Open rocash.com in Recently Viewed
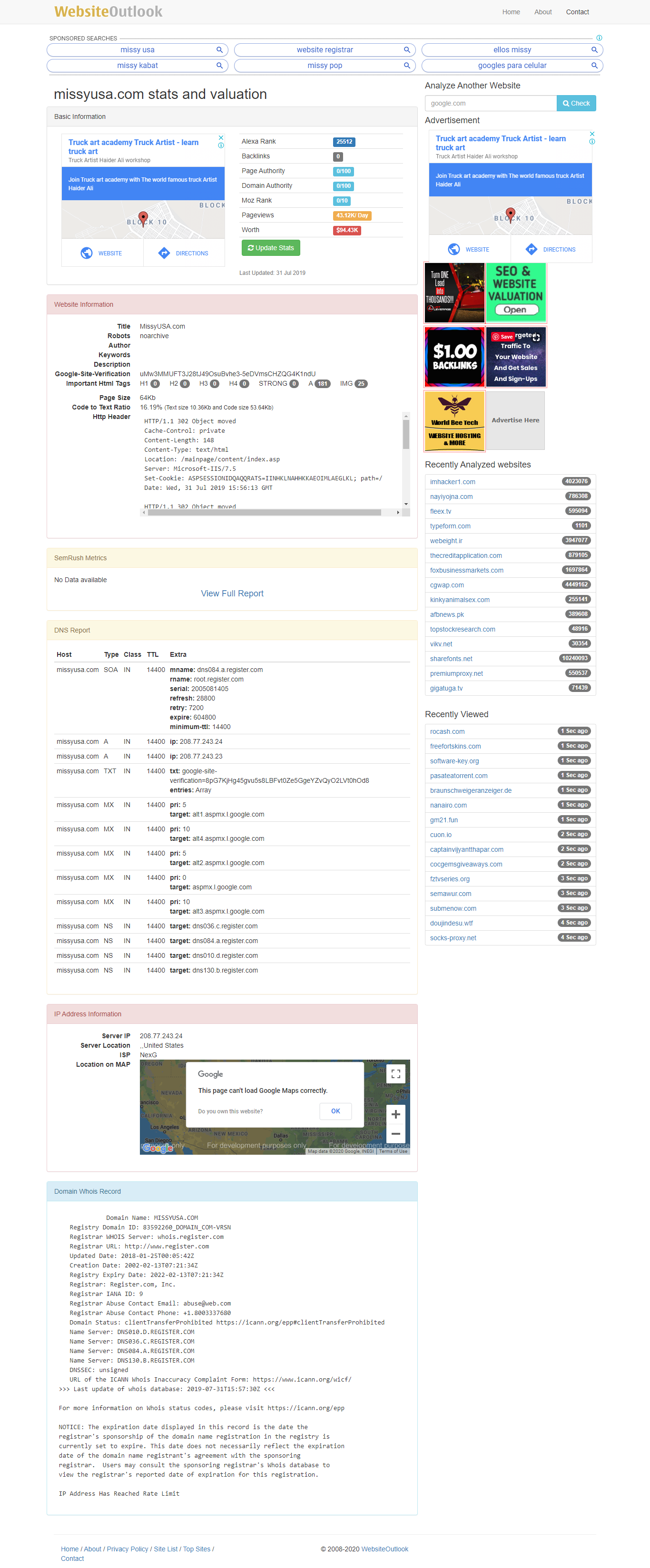Image resolution: width=650 pixels, height=1568 pixels. [x=447, y=732]
